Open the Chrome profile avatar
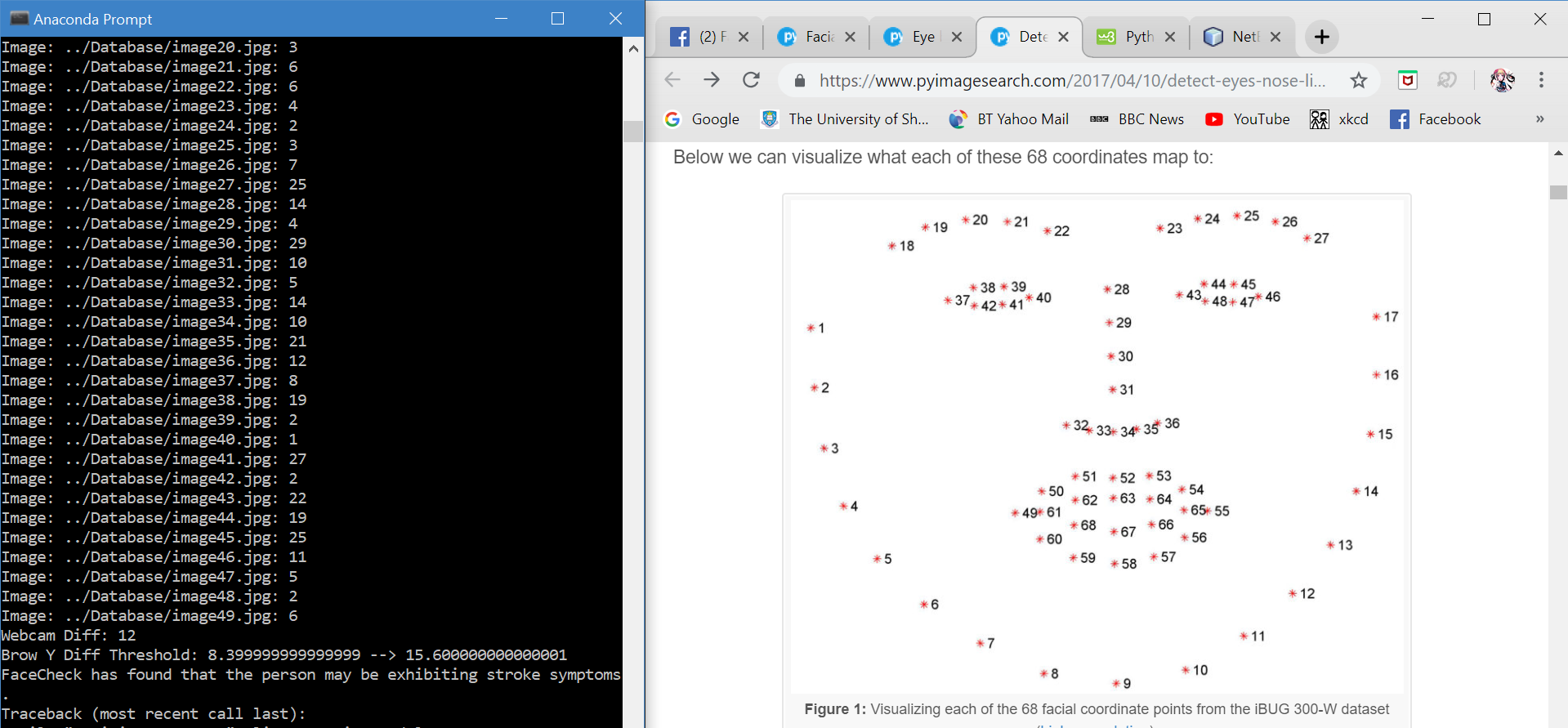This screenshot has height=728, width=1568. click(x=1502, y=80)
